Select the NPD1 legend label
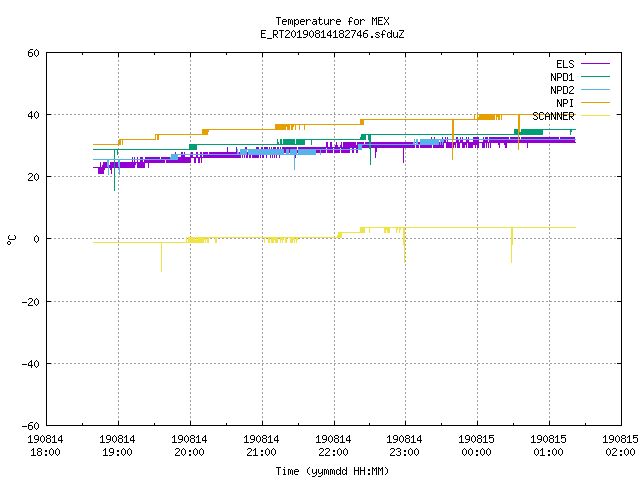This screenshot has height=480, width=640. coord(562,77)
